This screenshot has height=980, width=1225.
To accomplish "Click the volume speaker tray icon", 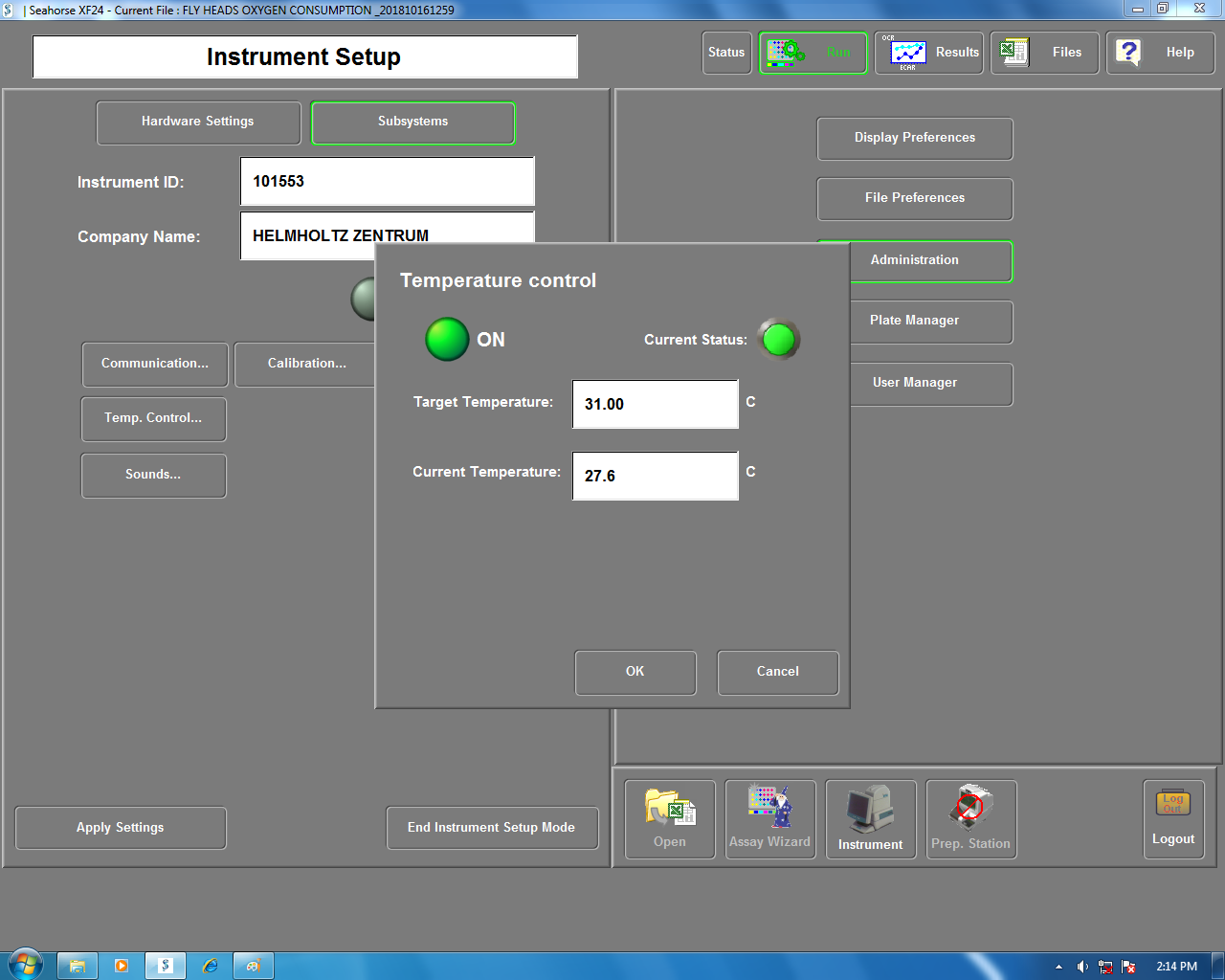I will tap(1082, 967).
